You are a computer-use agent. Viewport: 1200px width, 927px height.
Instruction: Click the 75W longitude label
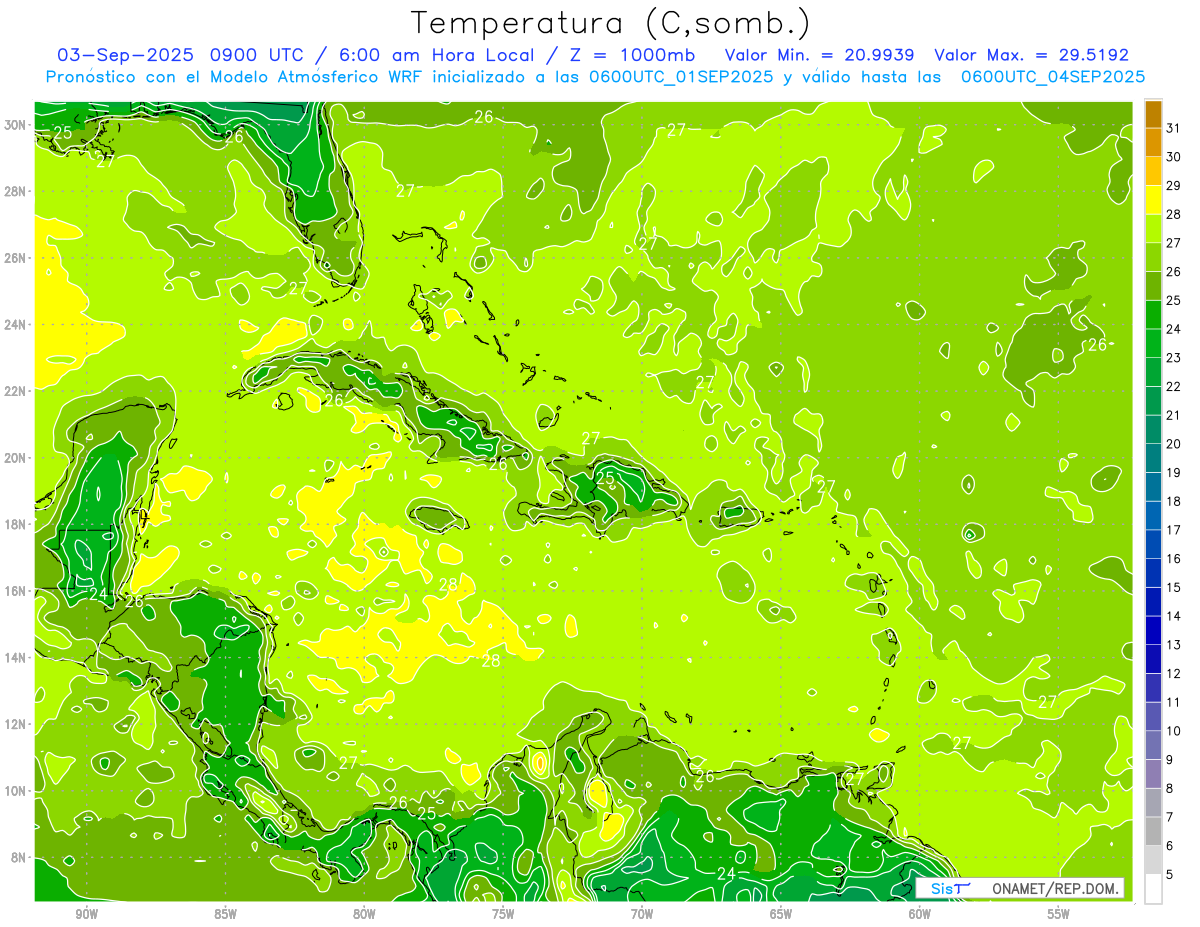[503, 914]
